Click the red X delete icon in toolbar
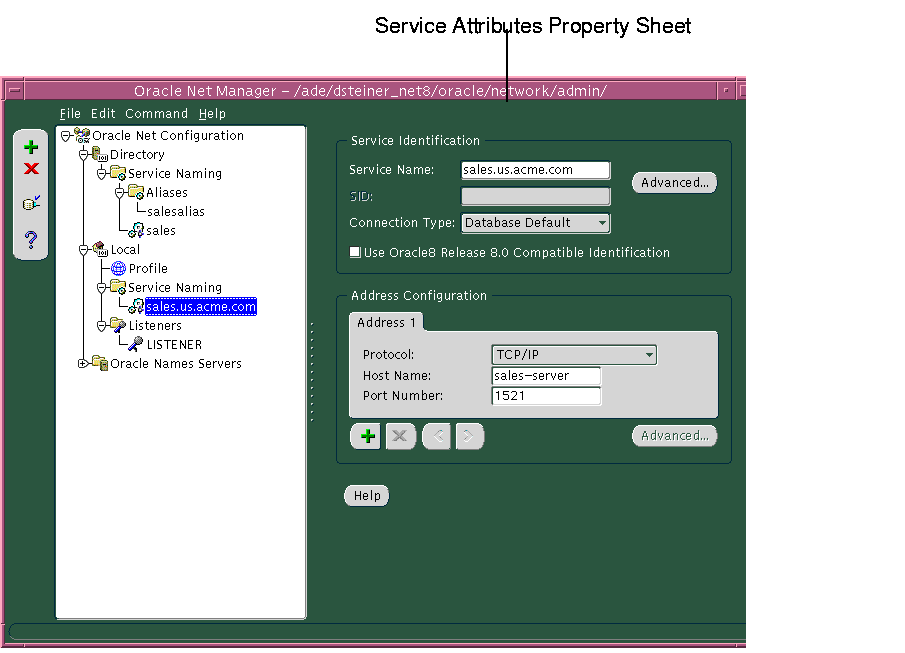 30,170
